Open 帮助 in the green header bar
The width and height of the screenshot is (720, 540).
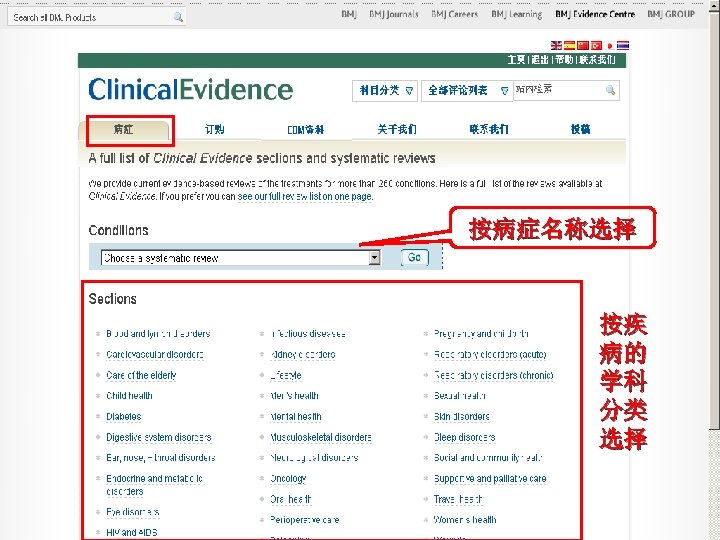coord(564,60)
